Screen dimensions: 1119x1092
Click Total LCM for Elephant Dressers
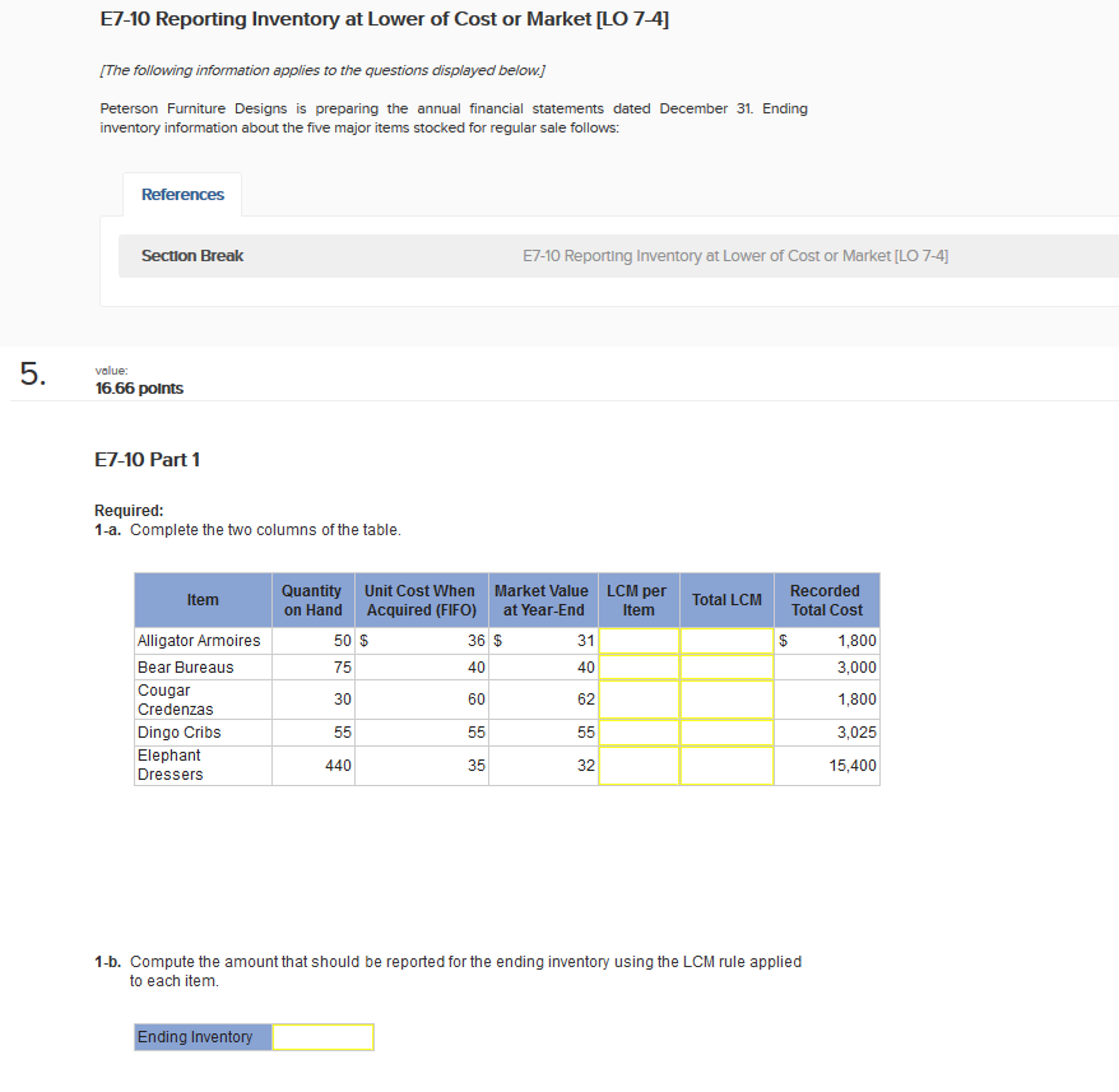(x=726, y=765)
